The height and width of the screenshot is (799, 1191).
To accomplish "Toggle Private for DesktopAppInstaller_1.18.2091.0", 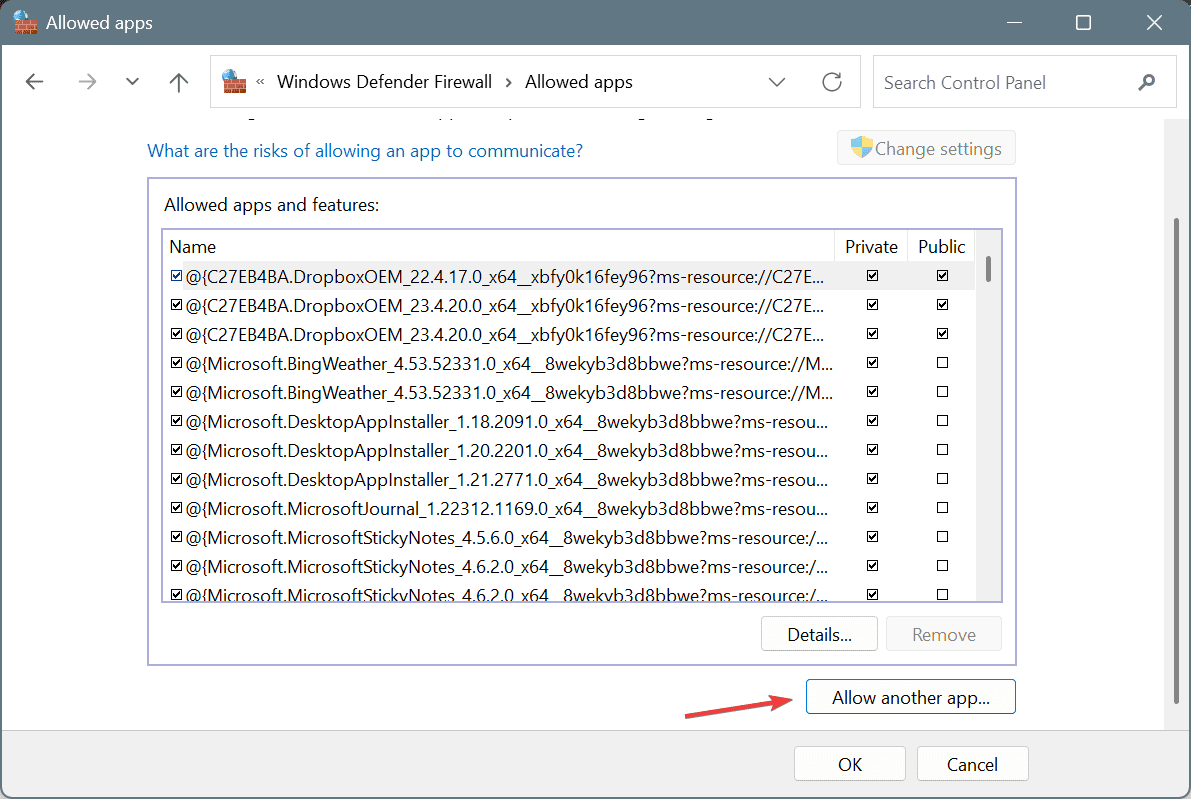I will click(872, 421).
